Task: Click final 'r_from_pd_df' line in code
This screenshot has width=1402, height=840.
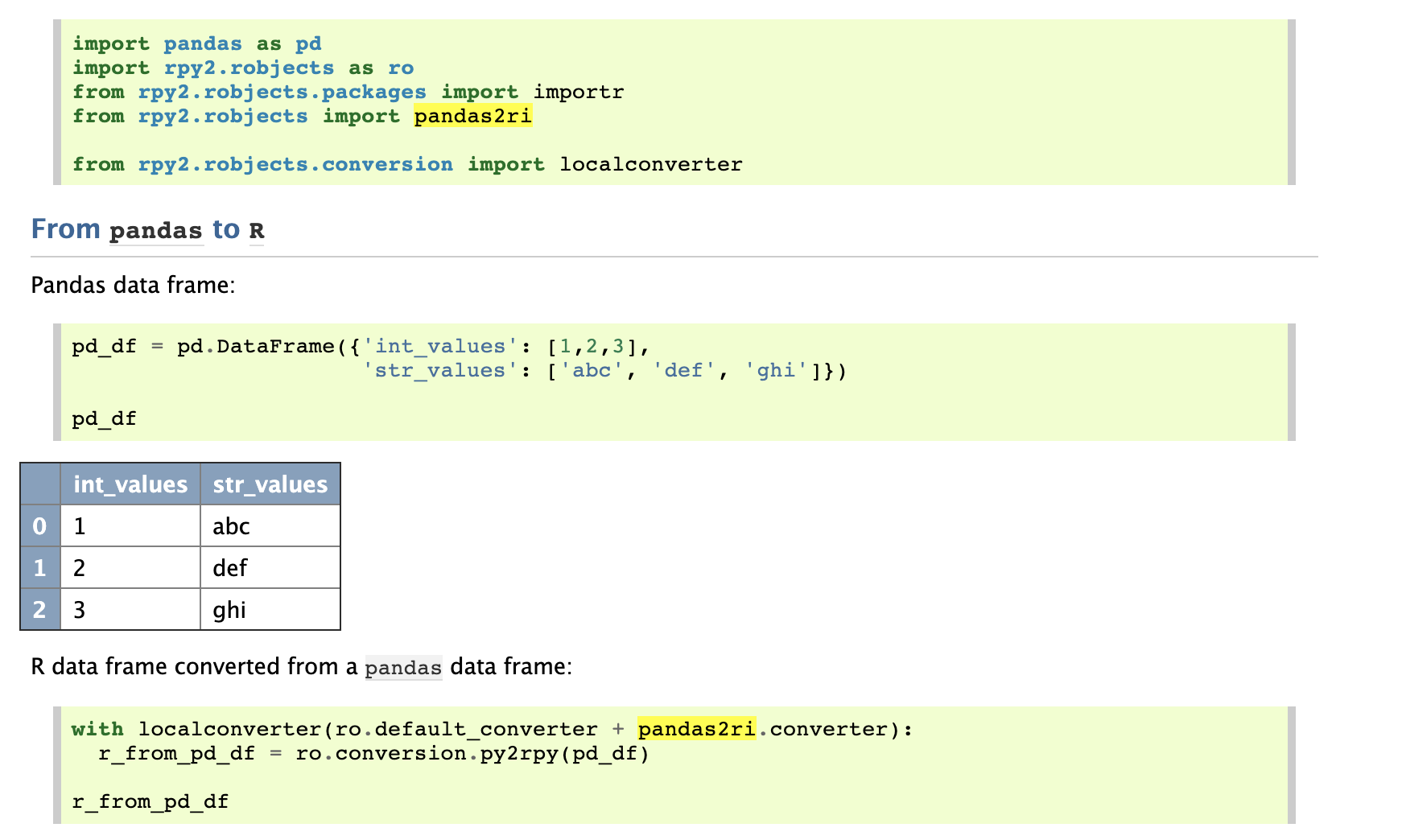Action: click(x=151, y=801)
